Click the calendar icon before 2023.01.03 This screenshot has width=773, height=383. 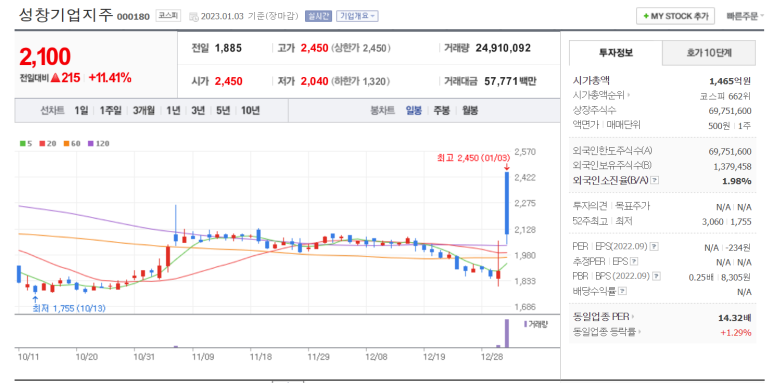193,16
